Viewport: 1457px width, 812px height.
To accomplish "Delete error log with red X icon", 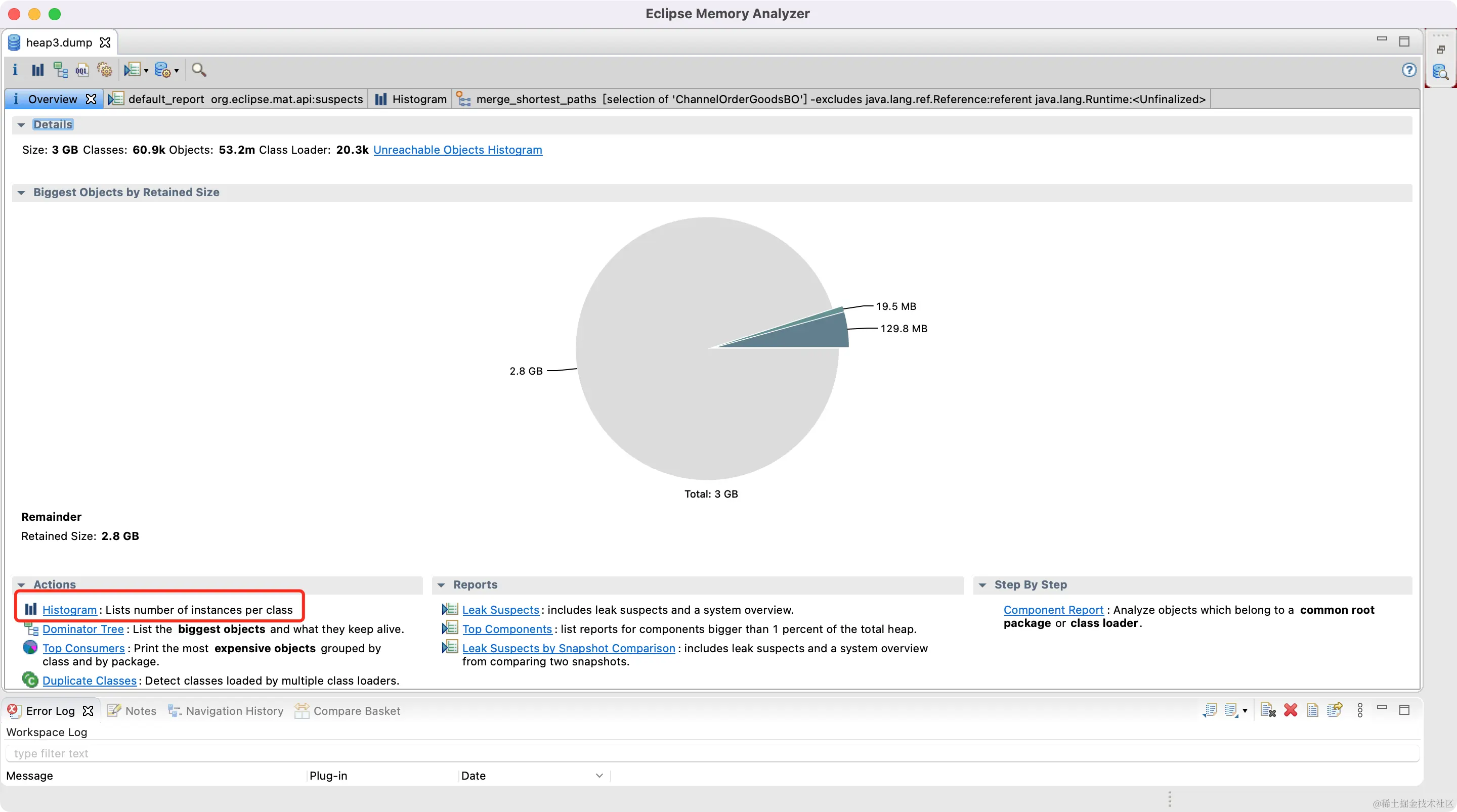I will point(1290,710).
